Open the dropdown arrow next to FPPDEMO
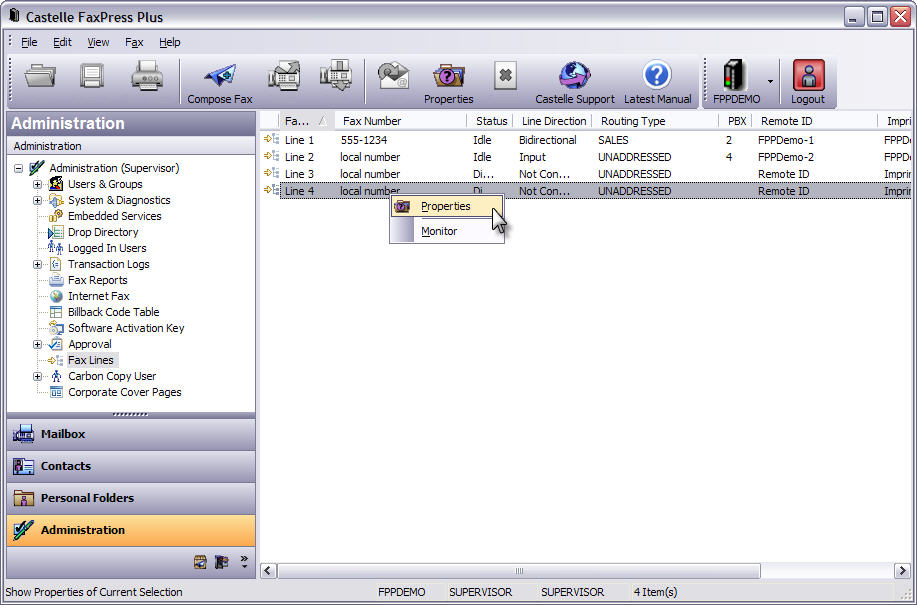 770,82
